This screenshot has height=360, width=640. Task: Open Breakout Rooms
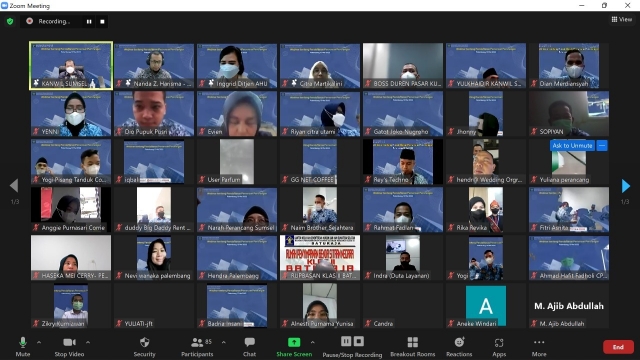(413, 342)
